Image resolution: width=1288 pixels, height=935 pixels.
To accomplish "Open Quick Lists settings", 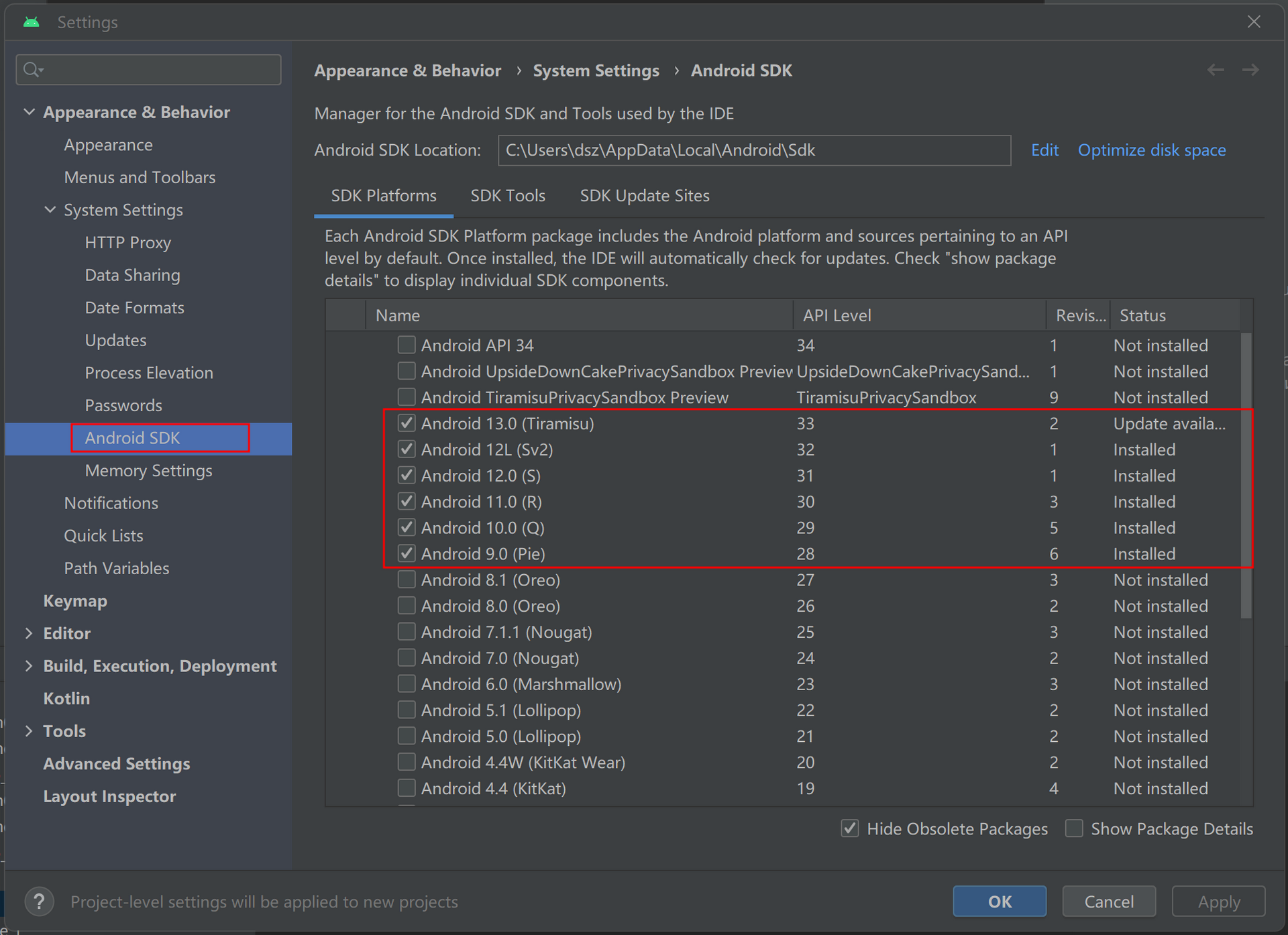I will [x=104, y=535].
